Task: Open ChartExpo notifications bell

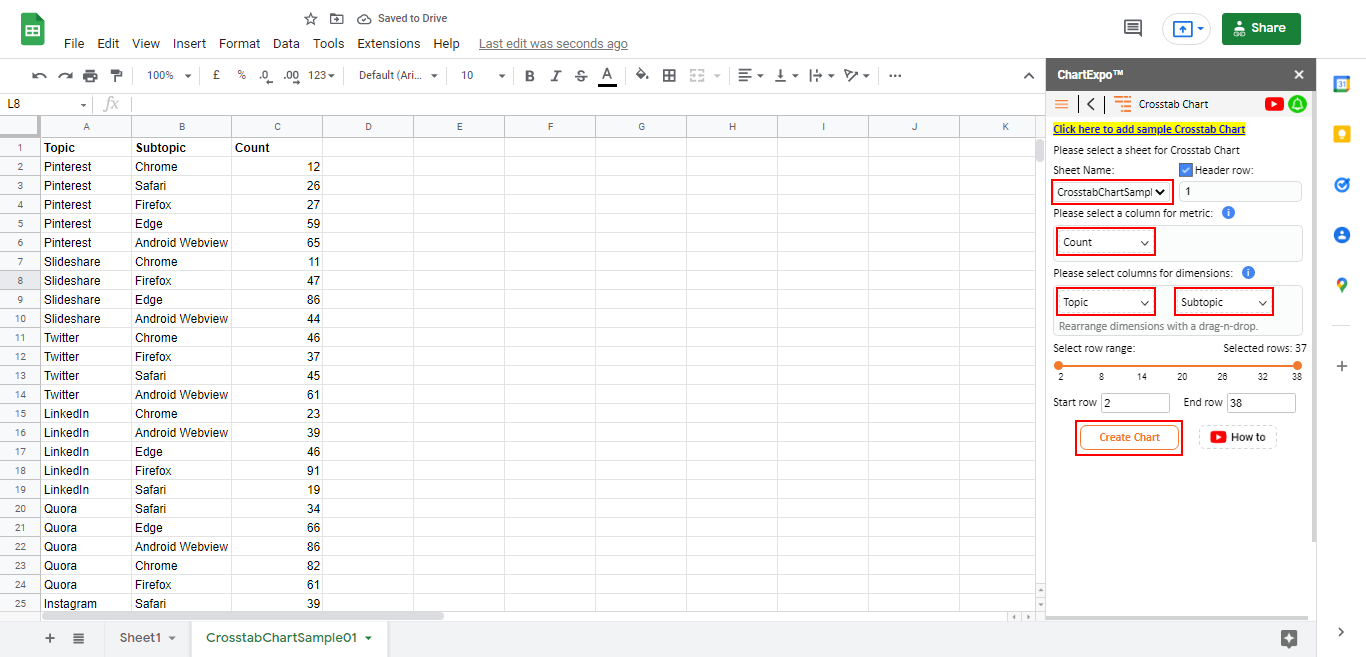Action: click(1298, 104)
